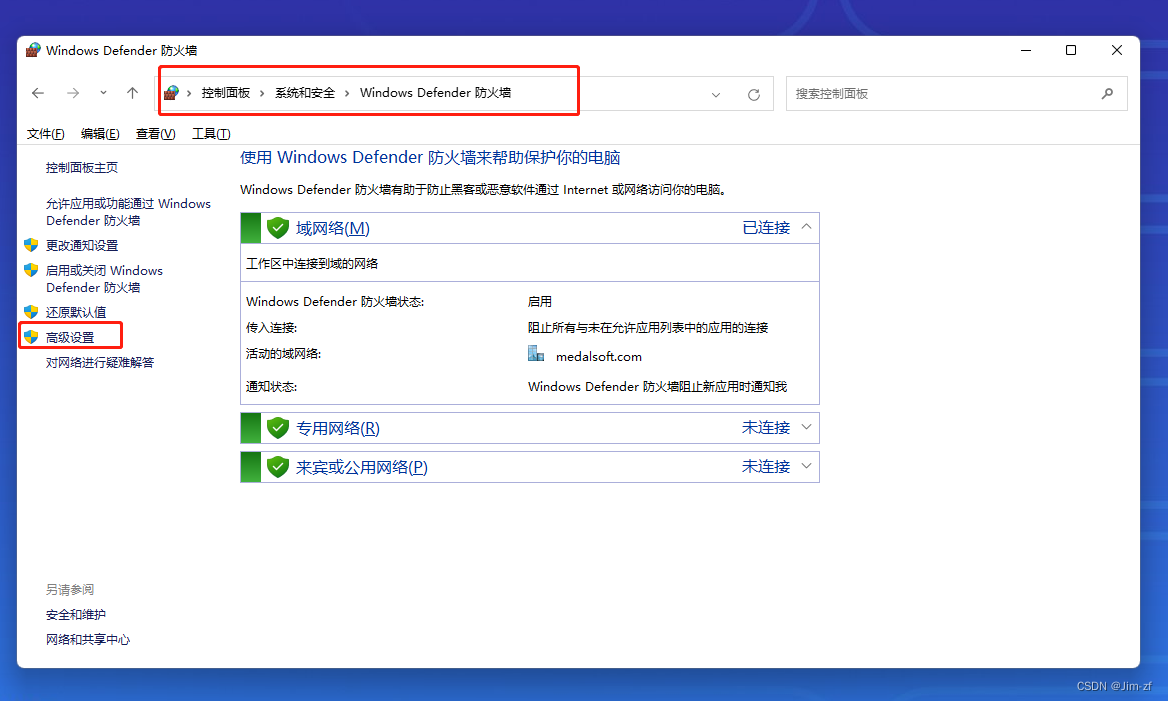Go up one level with the Up arrow

pyautogui.click(x=133, y=93)
